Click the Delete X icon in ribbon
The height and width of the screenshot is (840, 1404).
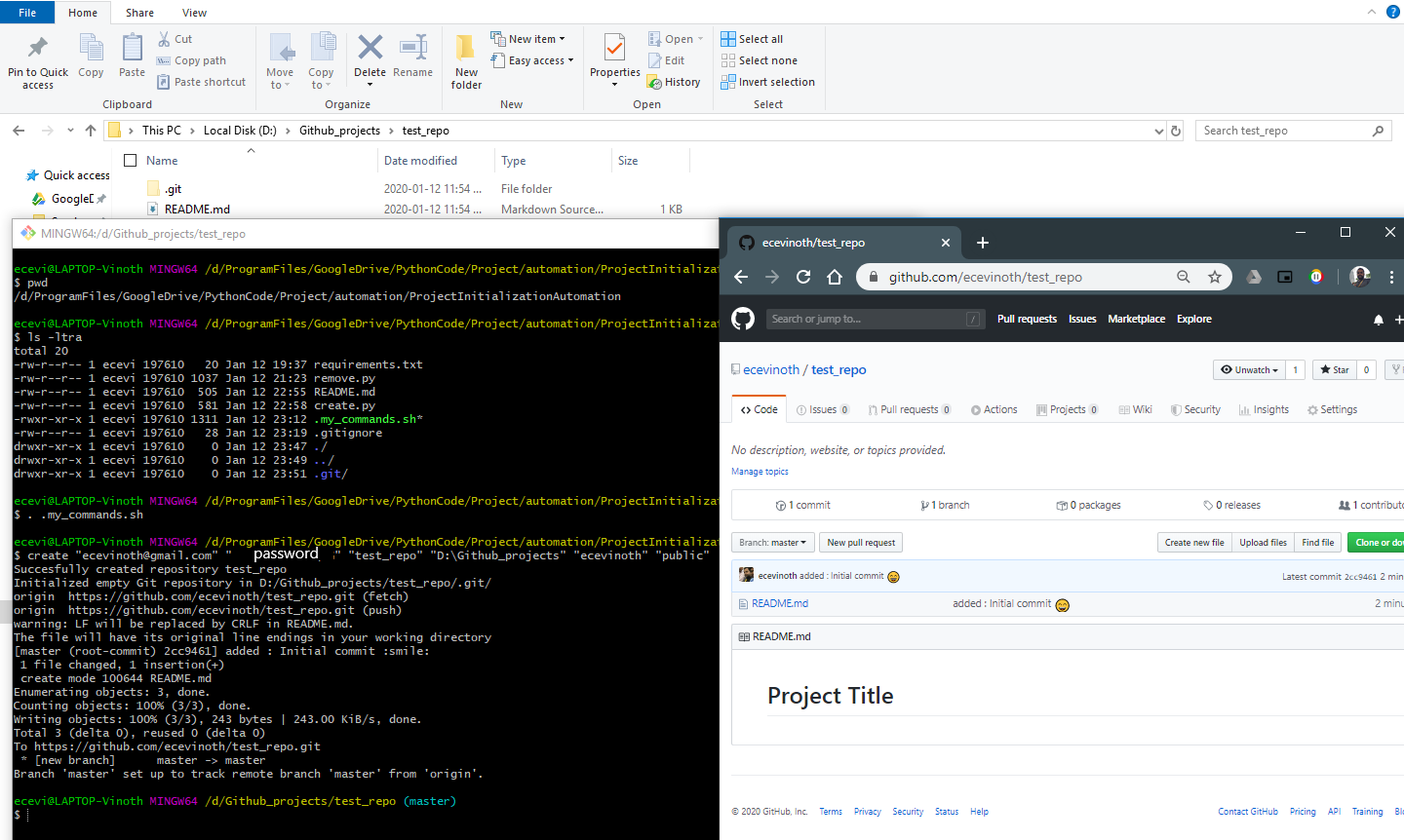tap(370, 47)
